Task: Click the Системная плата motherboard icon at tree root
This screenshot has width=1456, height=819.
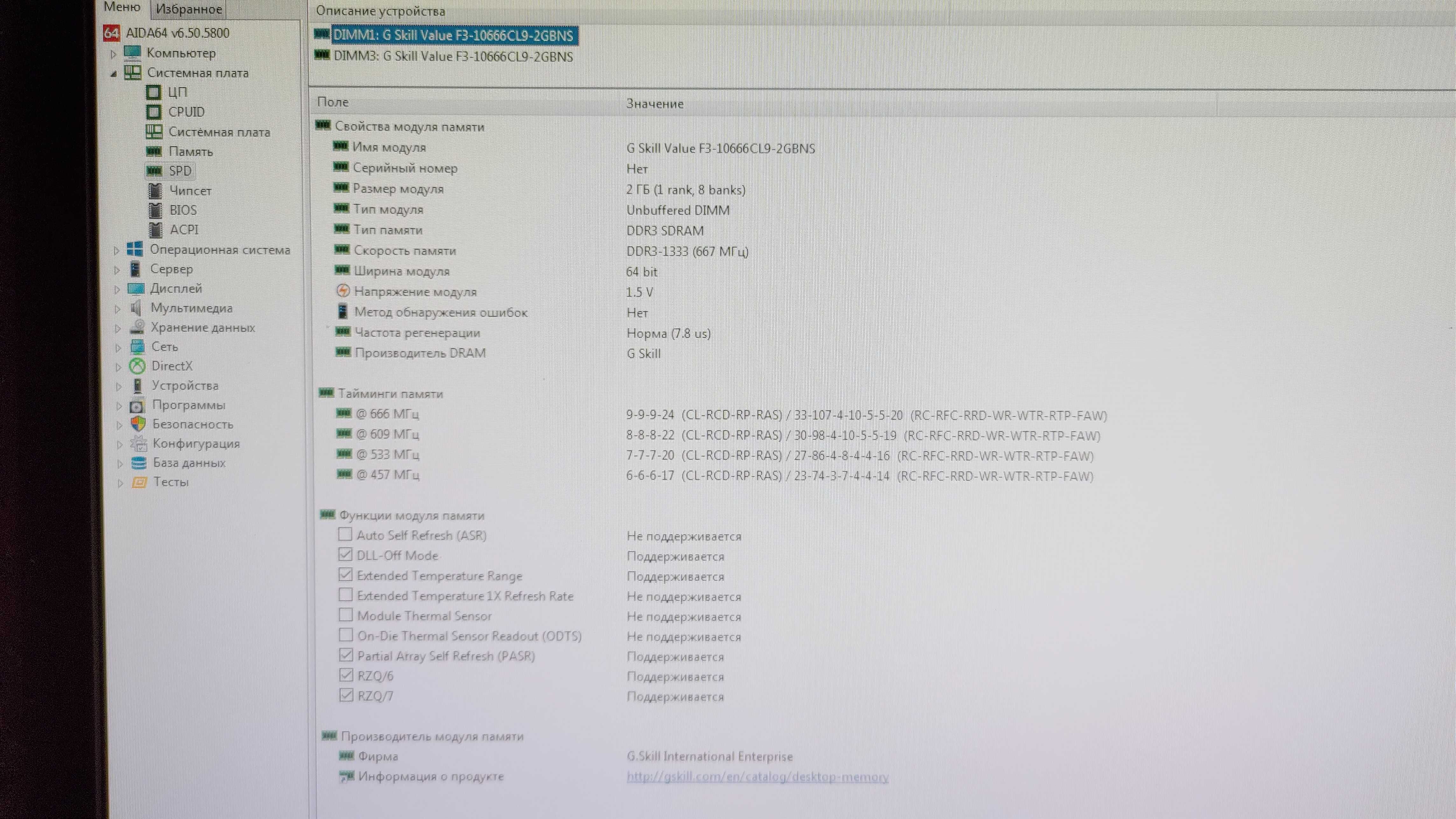Action: [133, 73]
